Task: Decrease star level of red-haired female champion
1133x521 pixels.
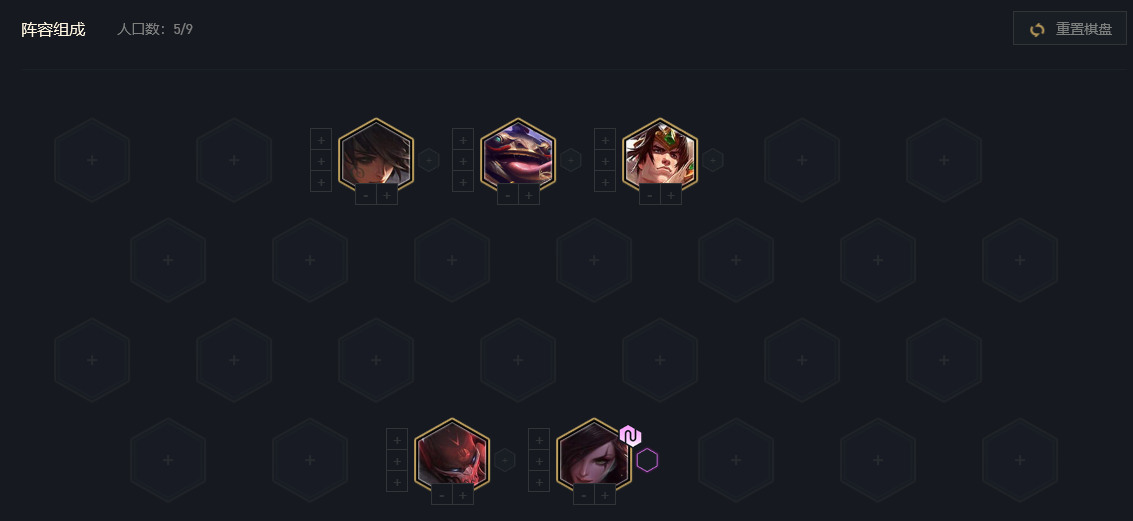Action: point(584,495)
